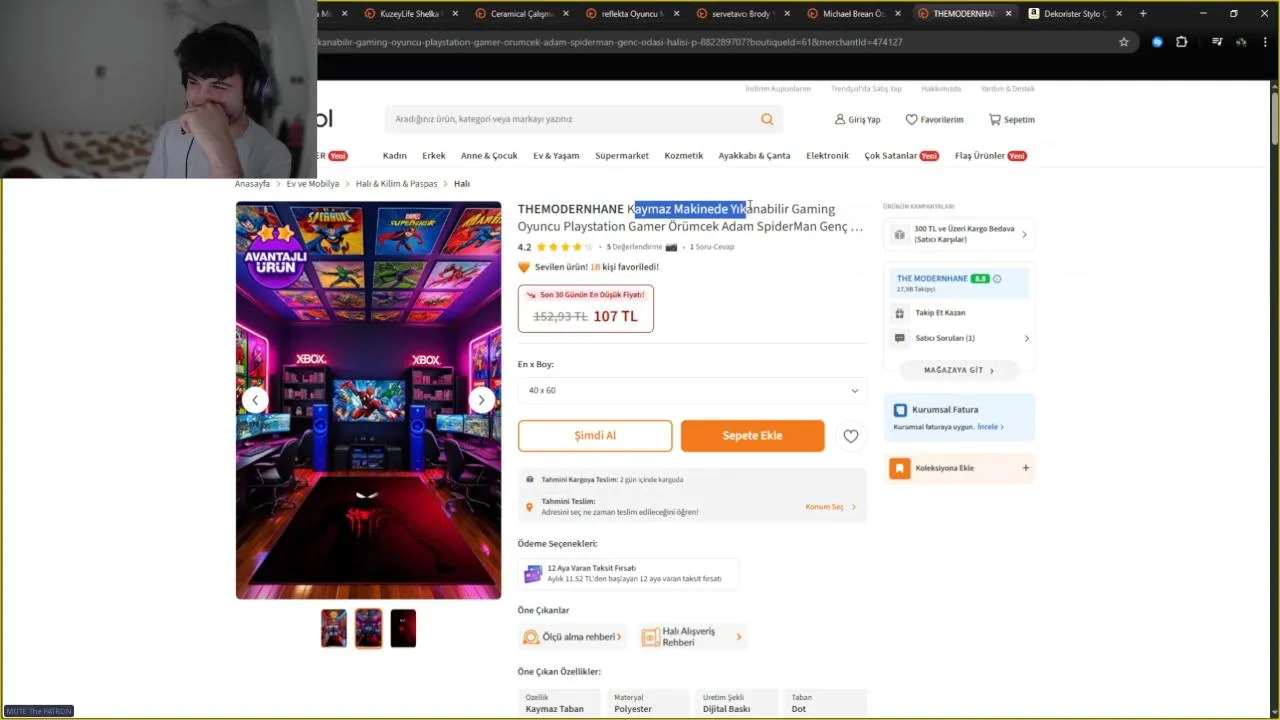Click the Takip Et Kazan gift icon

tap(899, 313)
